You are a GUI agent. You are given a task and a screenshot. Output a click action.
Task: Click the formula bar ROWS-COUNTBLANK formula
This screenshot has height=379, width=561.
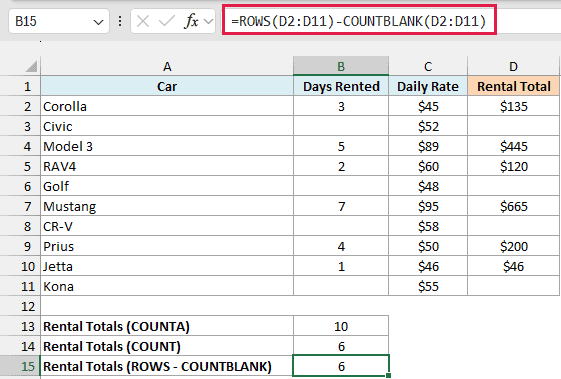[359, 21]
